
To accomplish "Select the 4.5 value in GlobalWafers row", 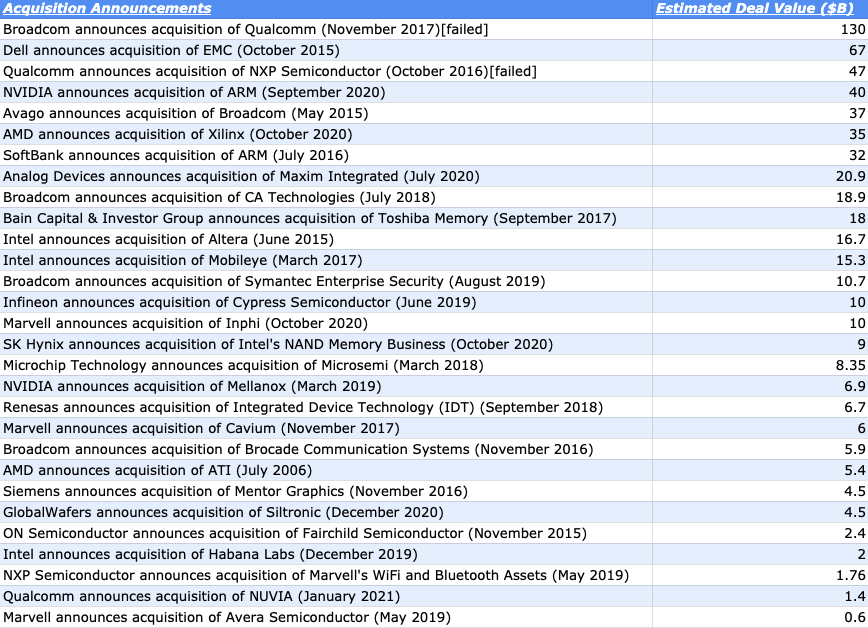I will [x=855, y=513].
